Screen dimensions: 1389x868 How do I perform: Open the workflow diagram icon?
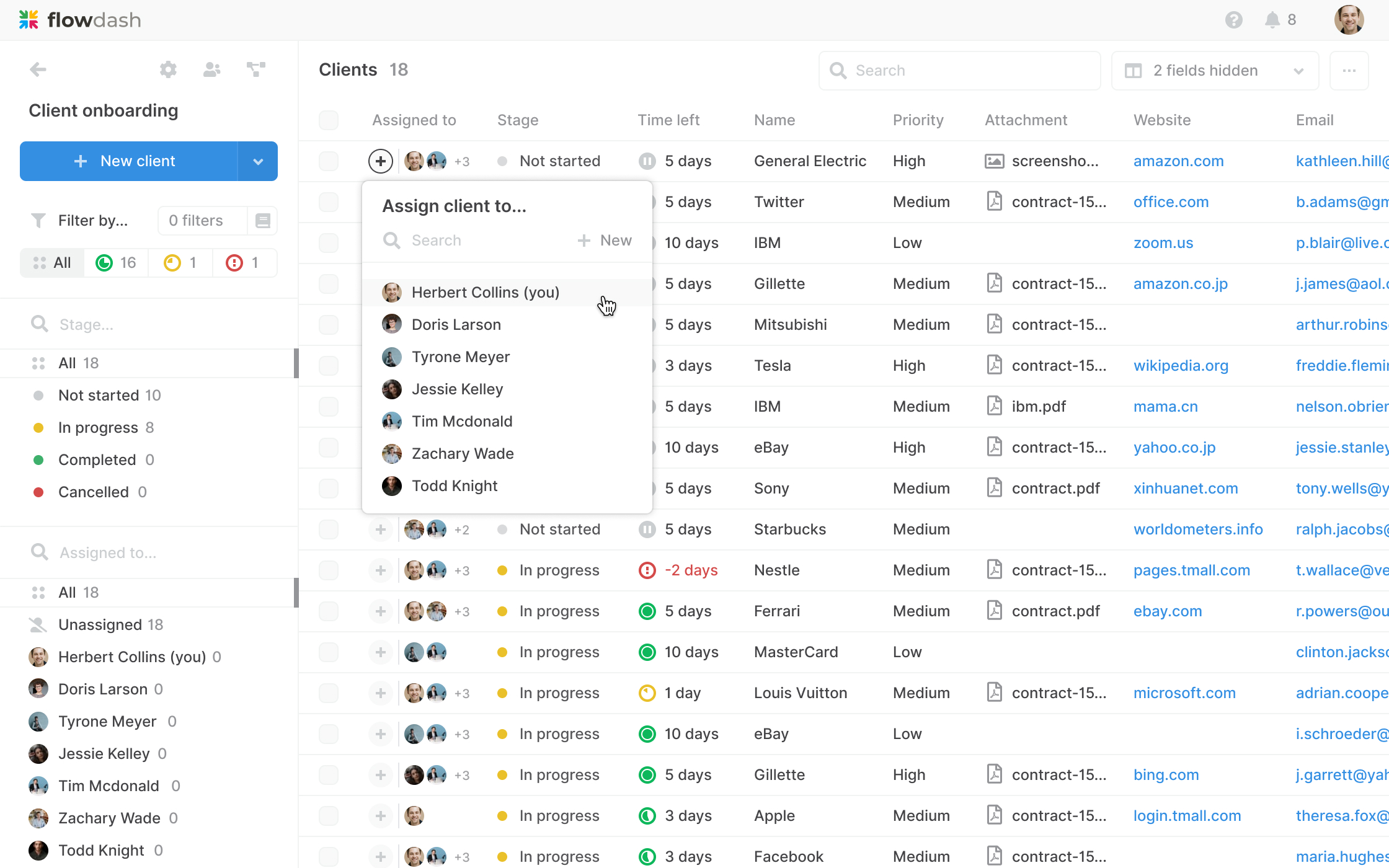click(x=255, y=69)
